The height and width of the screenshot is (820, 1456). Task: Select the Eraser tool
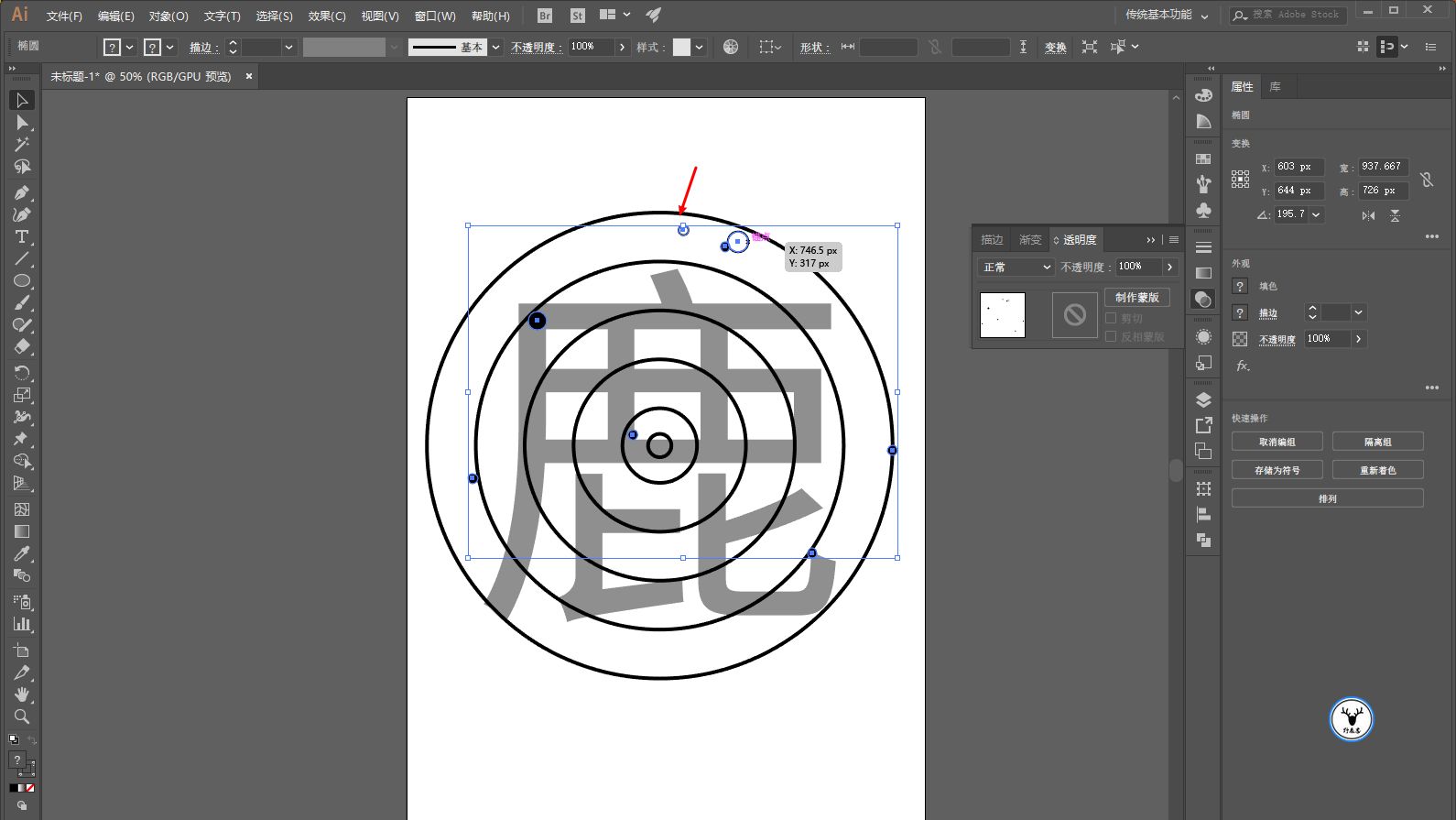tap(22, 346)
